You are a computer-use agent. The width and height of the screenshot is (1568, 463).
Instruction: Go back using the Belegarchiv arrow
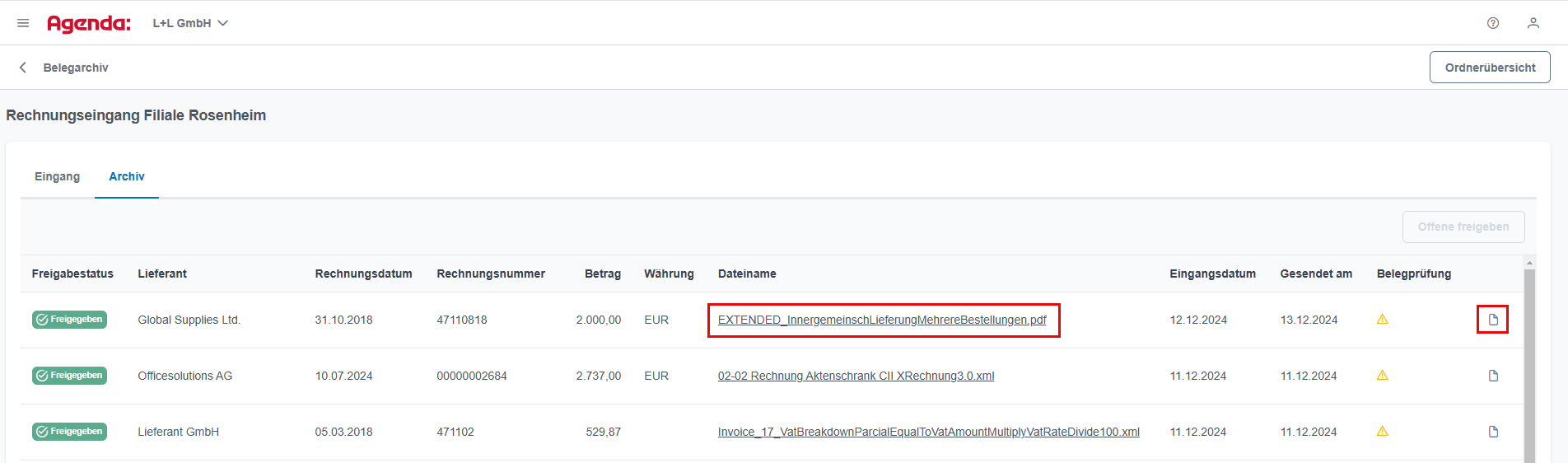(x=23, y=68)
